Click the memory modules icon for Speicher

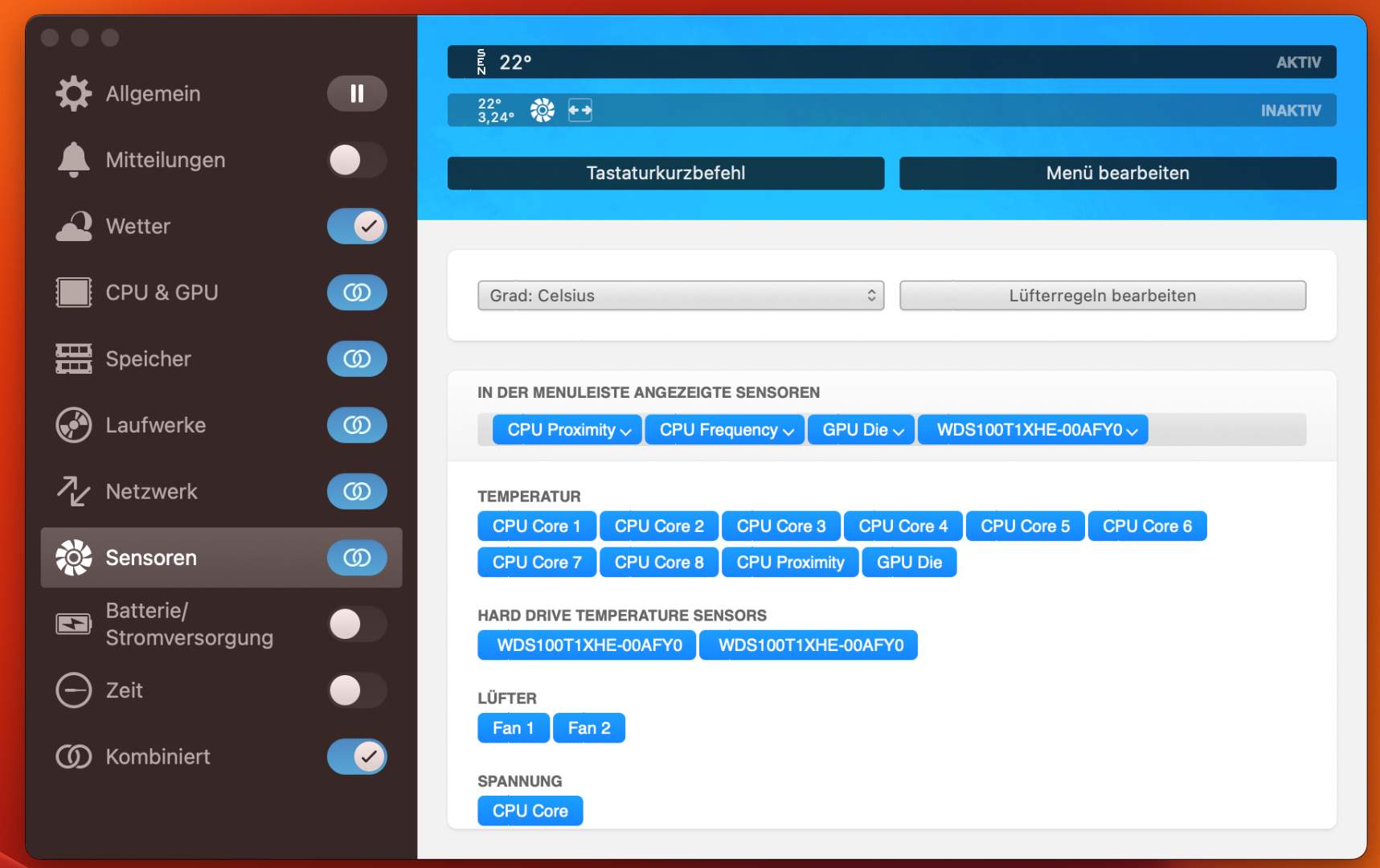tap(73, 358)
